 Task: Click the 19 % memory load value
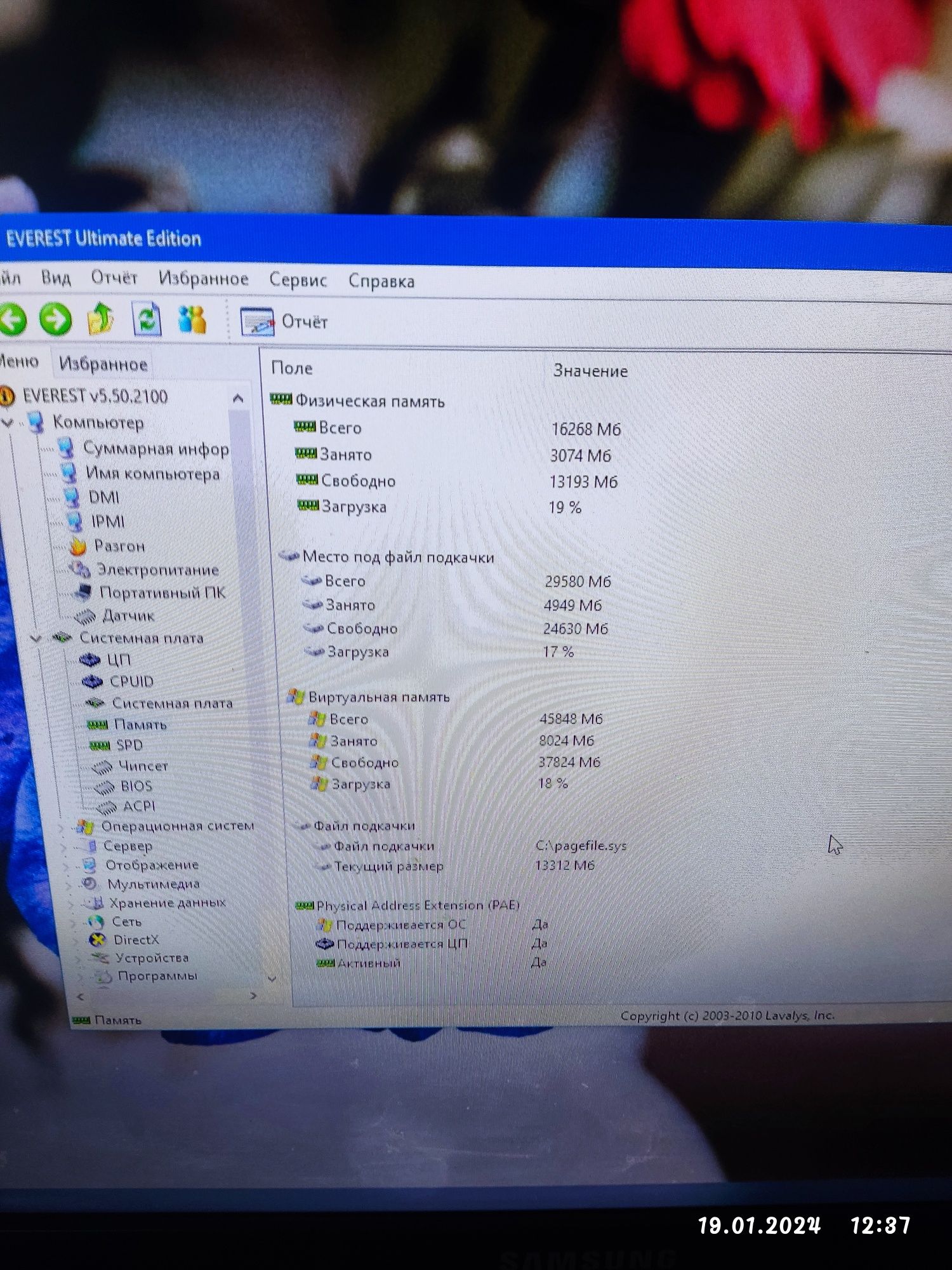[x=565, y=508]
